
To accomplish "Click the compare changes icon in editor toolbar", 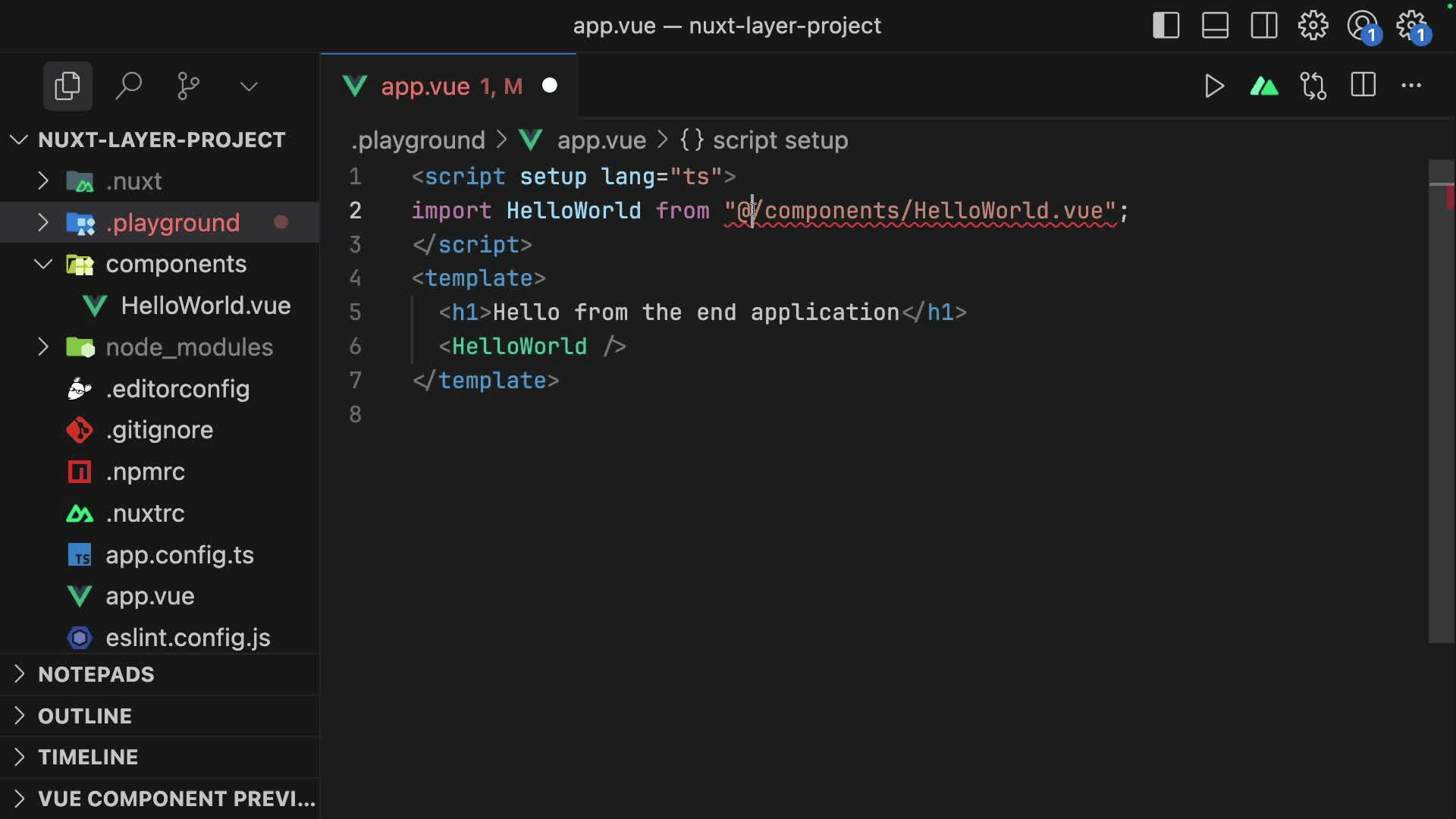I will click(x=1313, y=86).
